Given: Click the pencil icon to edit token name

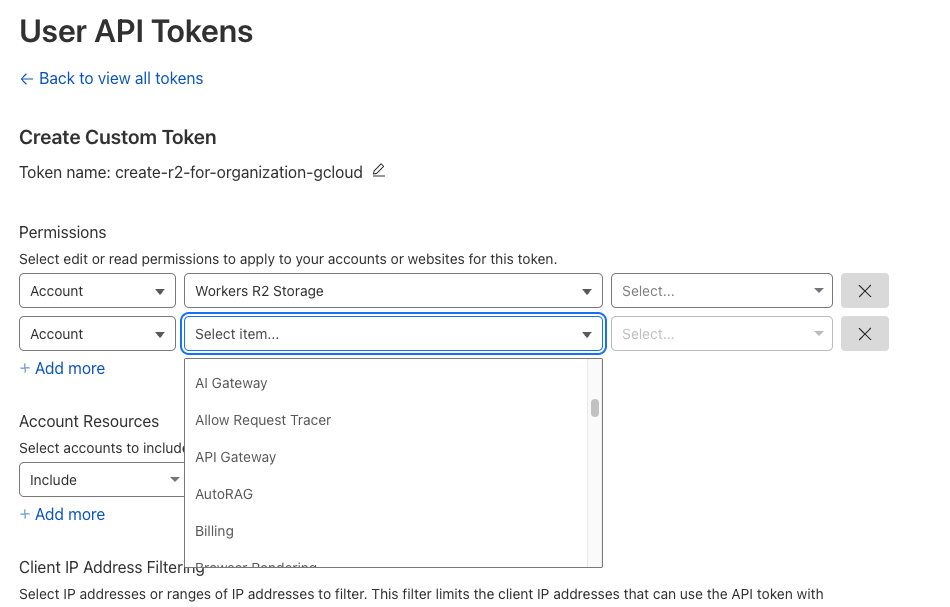Looking at the screenshot, I should point(378,171).
